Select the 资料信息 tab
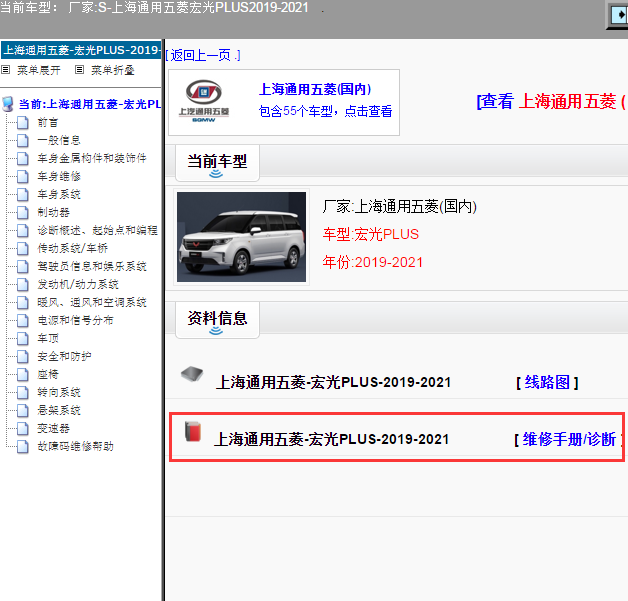The image size is (628, 601). [217, 320]
